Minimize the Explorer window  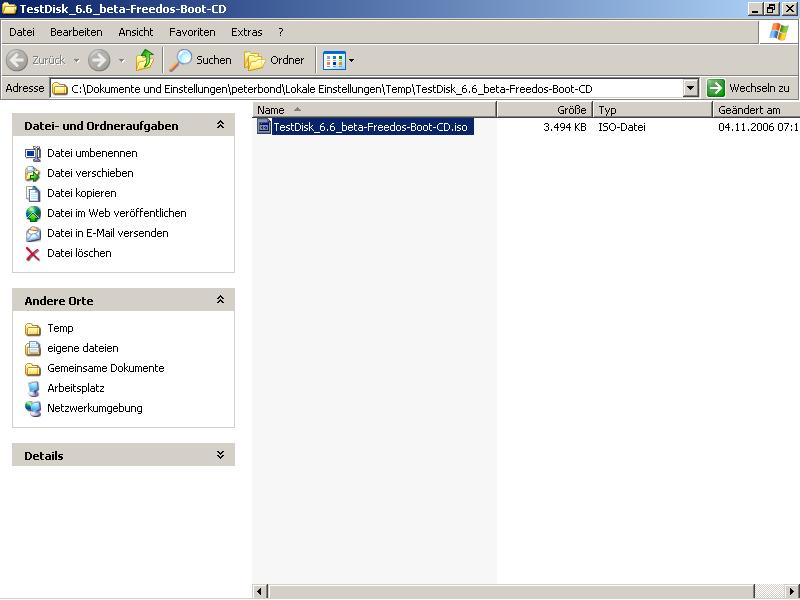point(756,9)
